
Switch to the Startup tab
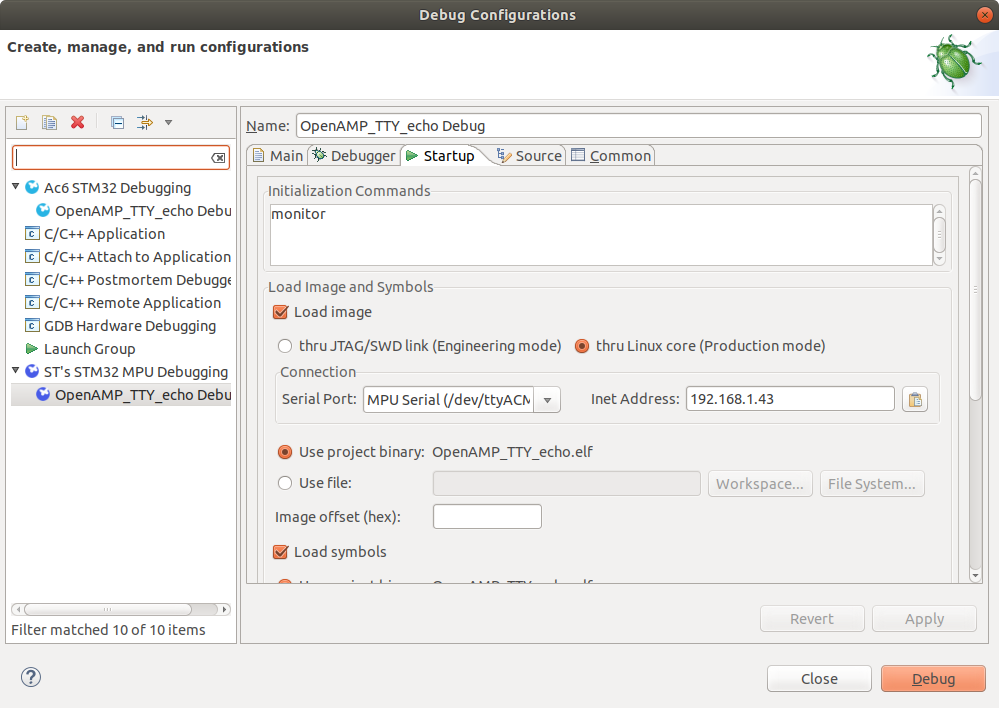[x=441, y=155]
